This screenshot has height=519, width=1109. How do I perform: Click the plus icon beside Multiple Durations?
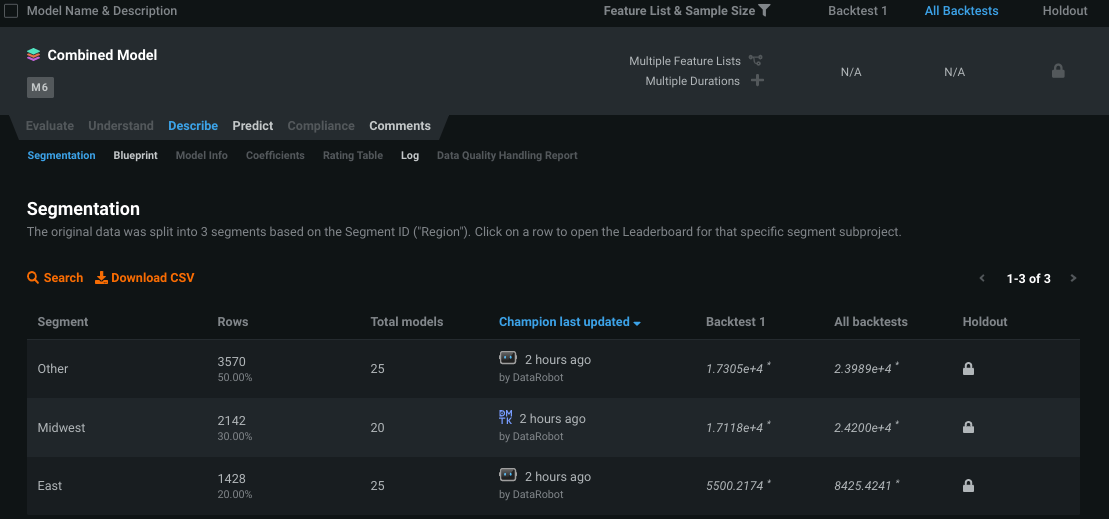(x=757, y=80)
